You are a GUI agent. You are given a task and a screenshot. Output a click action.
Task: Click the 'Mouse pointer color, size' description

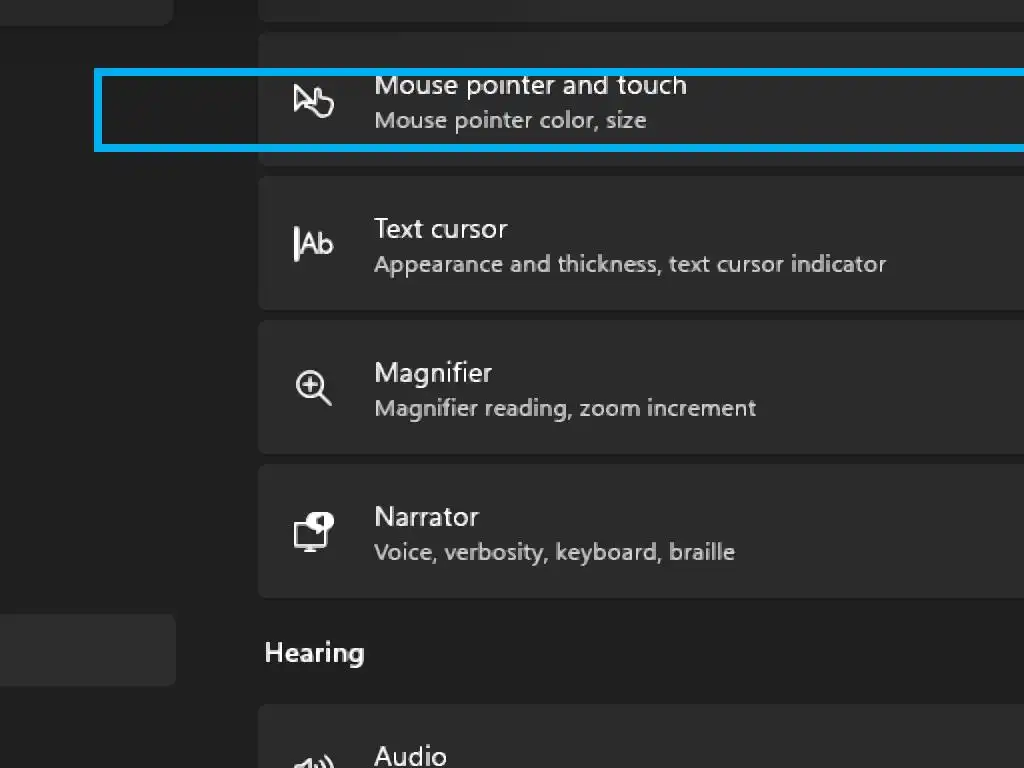click(x=510, y=121)
